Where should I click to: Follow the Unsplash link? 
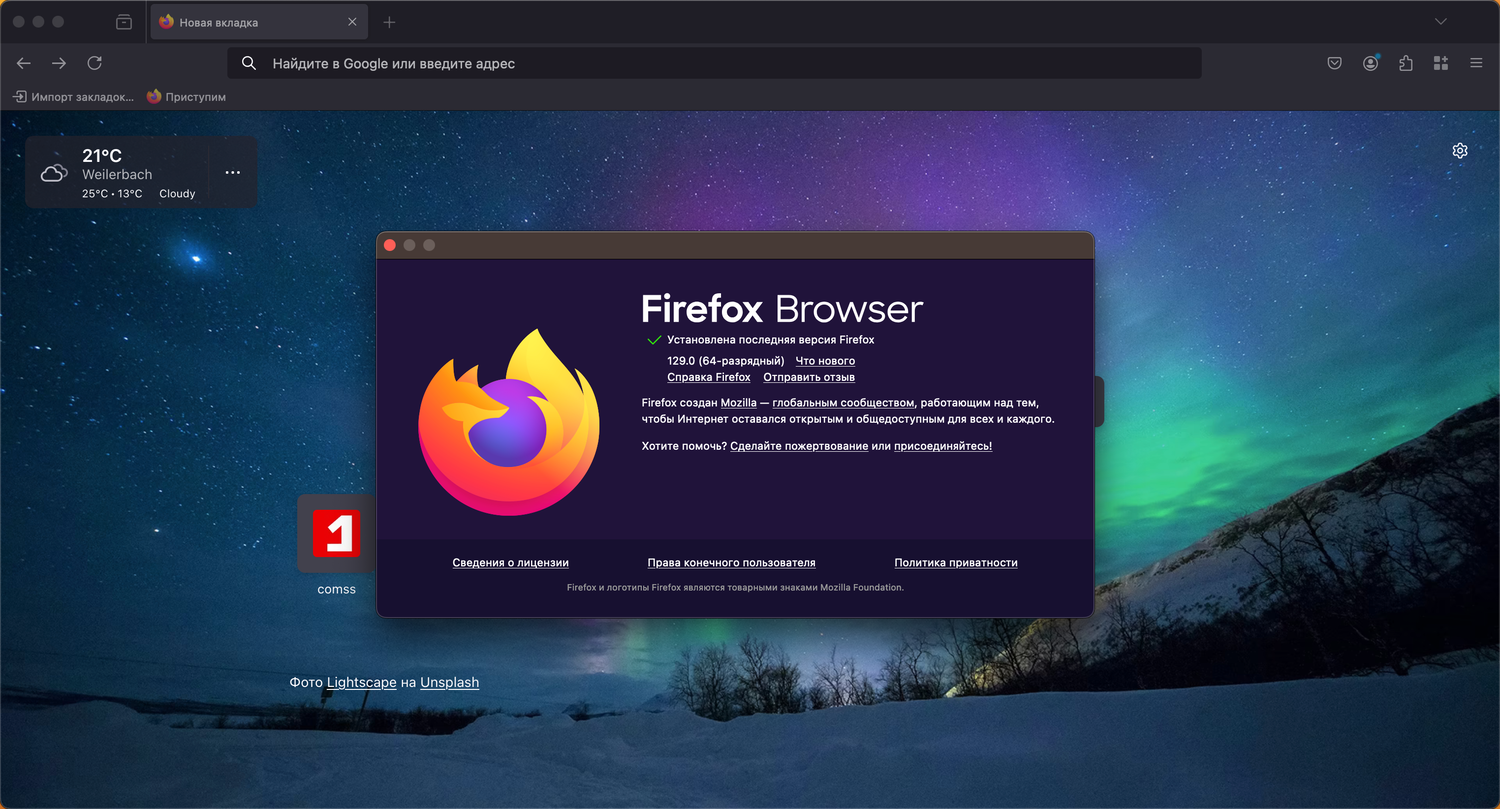click(x=449, y=682)
